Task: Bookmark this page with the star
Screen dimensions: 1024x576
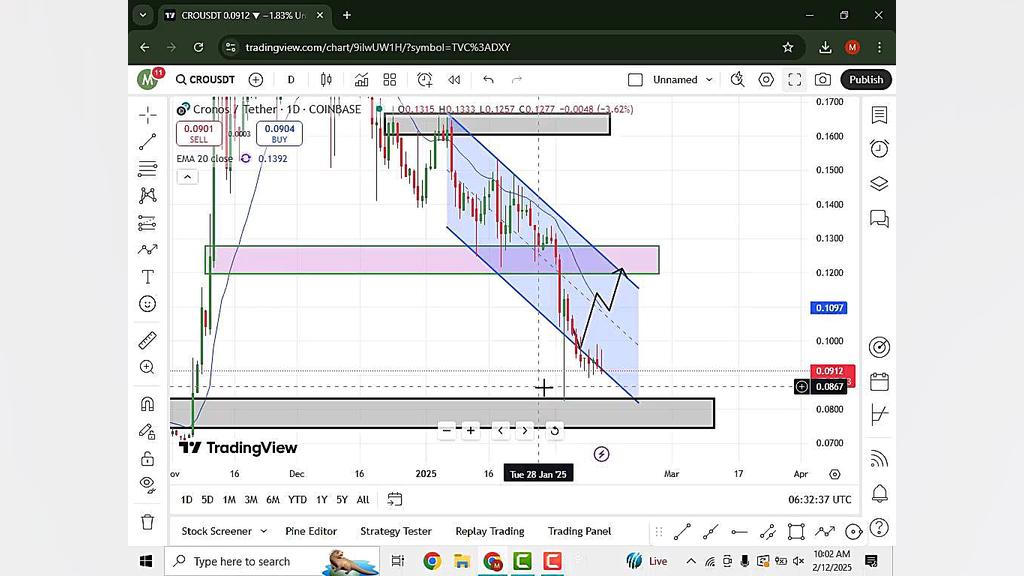Action: point(788,47)
